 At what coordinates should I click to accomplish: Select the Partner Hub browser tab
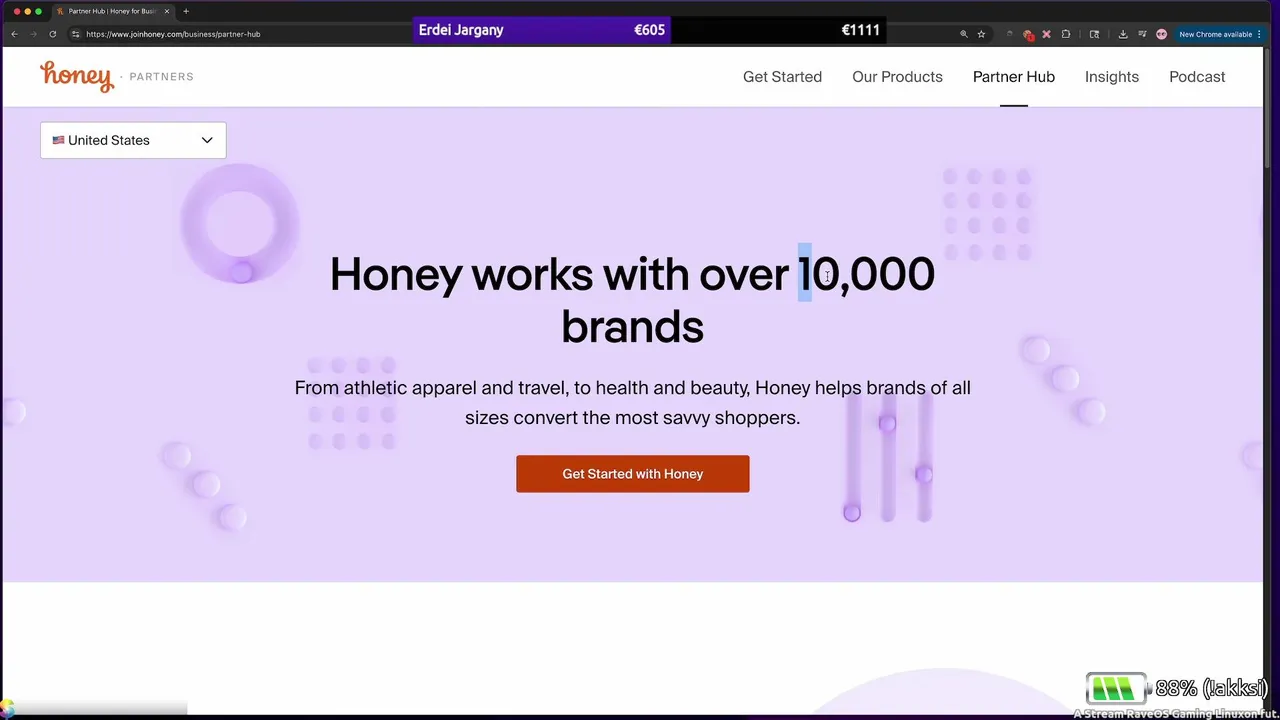click(112, 11)
